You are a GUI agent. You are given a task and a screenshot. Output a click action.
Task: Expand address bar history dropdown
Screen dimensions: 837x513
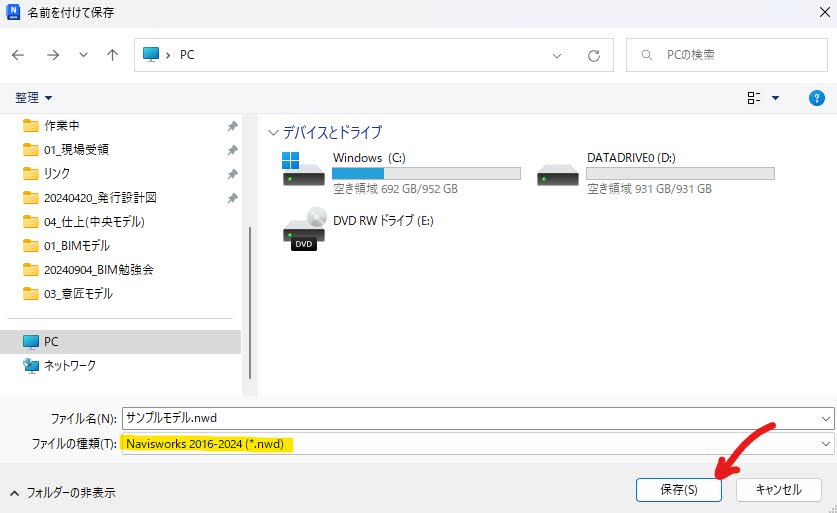click(557, 56)
